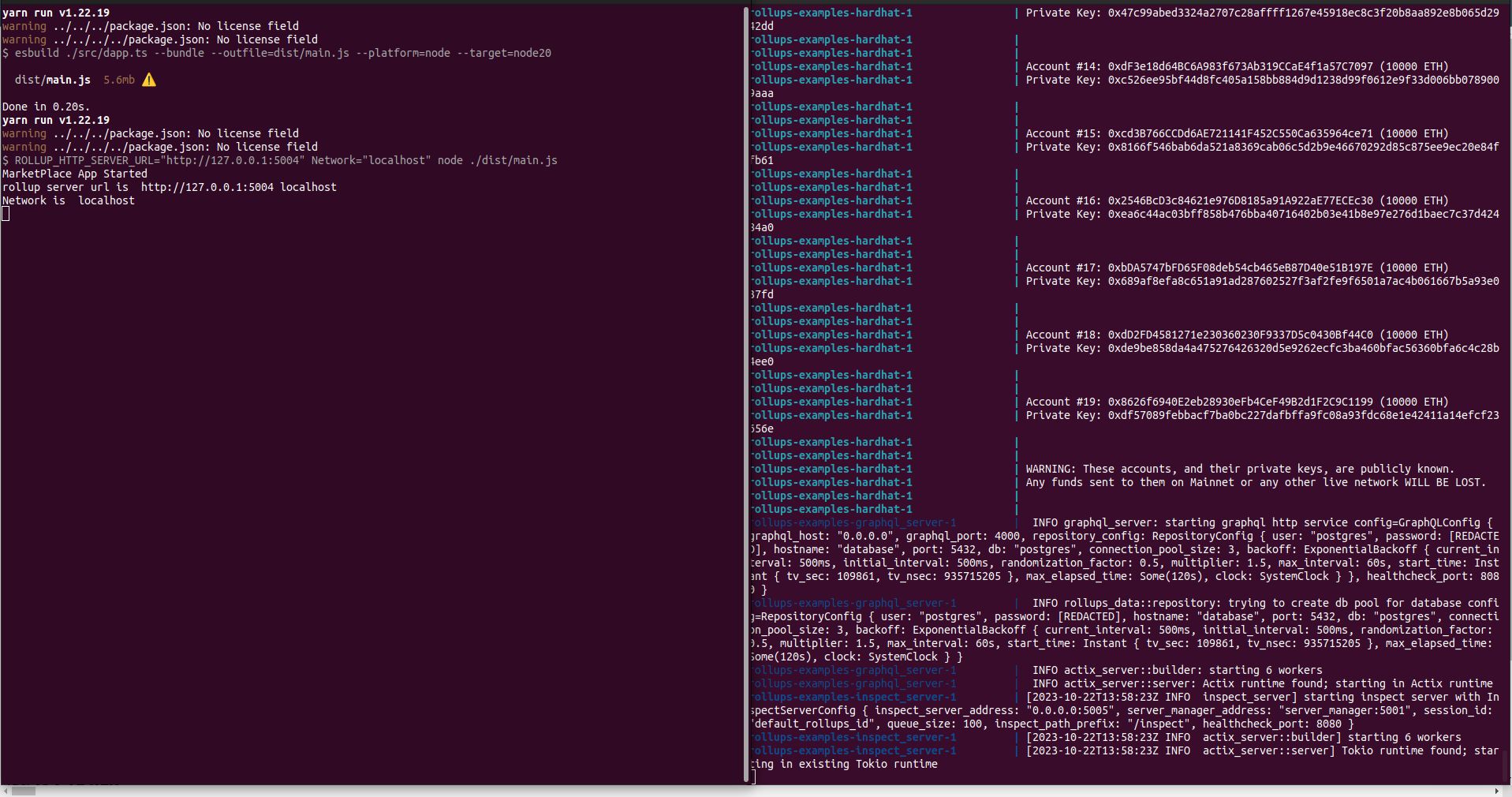Click the 'ROLLUP_HTTP_SERVER_URL=' command line

point(280,160)
